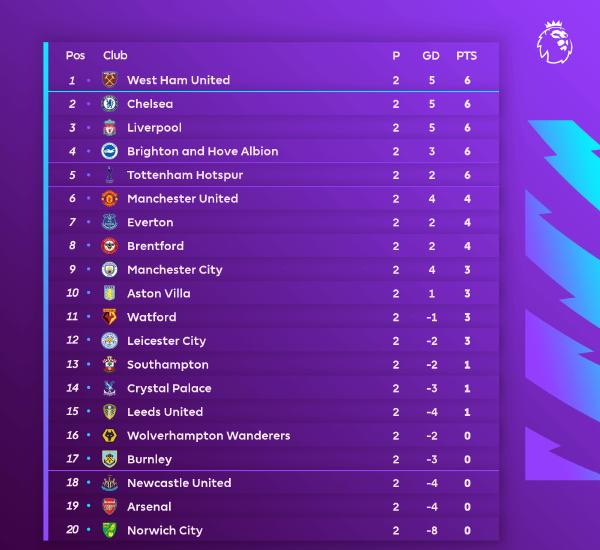Click the Watford club crest
This screenshot has width=600, height=550.
pyautogui.click(x=110, y=317)
